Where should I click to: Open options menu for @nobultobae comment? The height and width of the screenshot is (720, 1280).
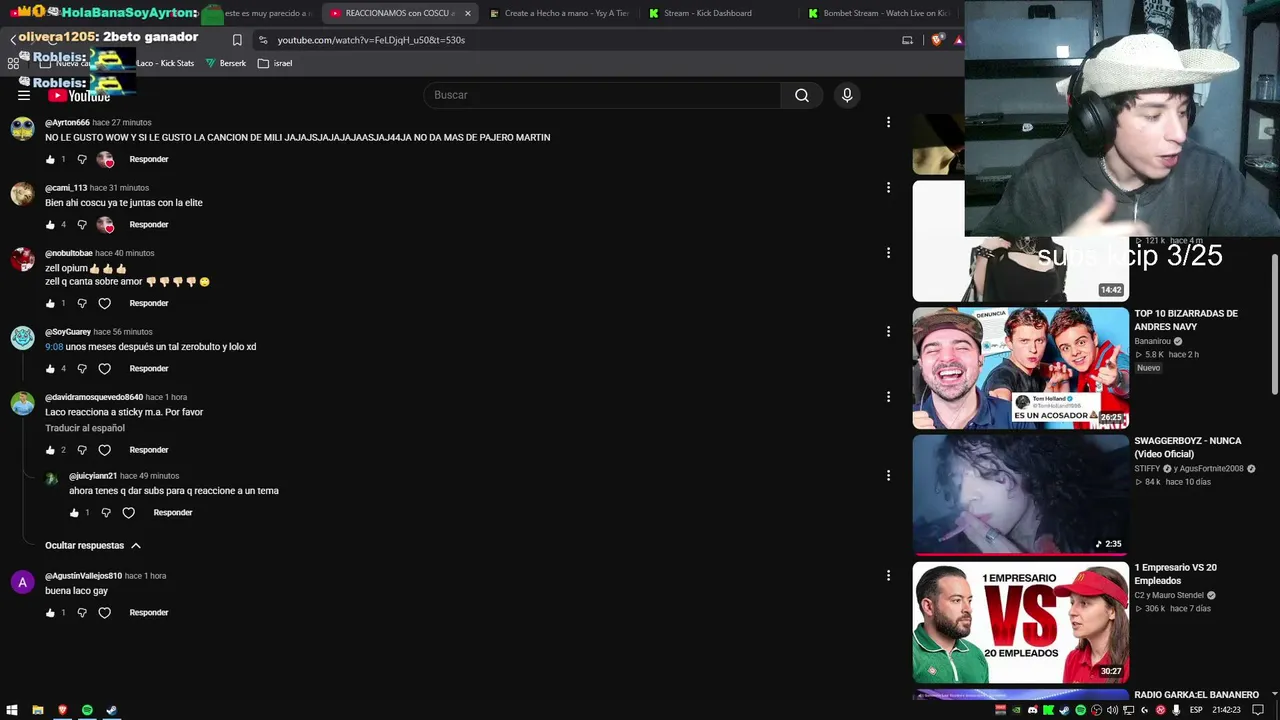click(888, 253)
